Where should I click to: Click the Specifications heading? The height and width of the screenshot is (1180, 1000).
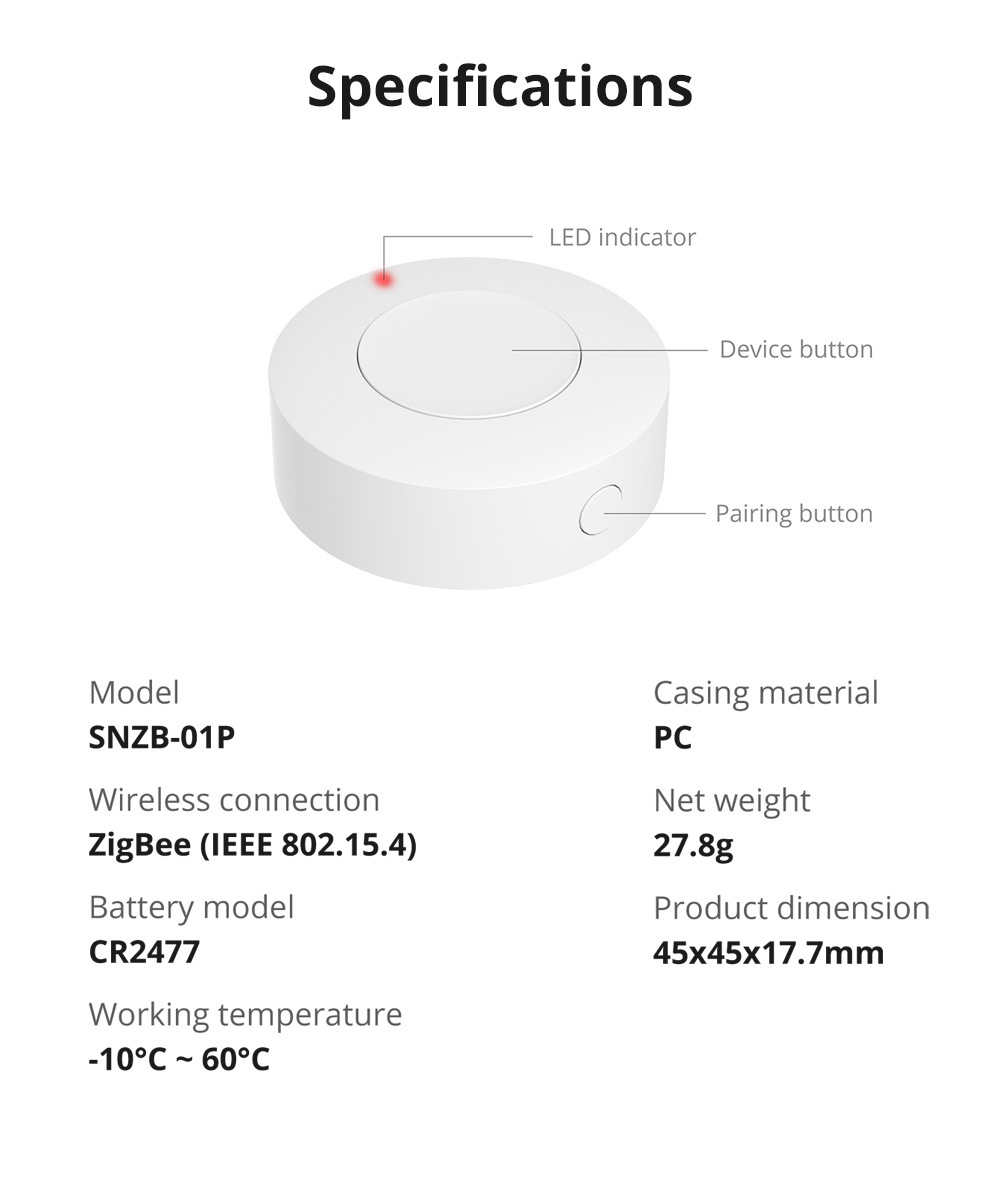point(500,87)
